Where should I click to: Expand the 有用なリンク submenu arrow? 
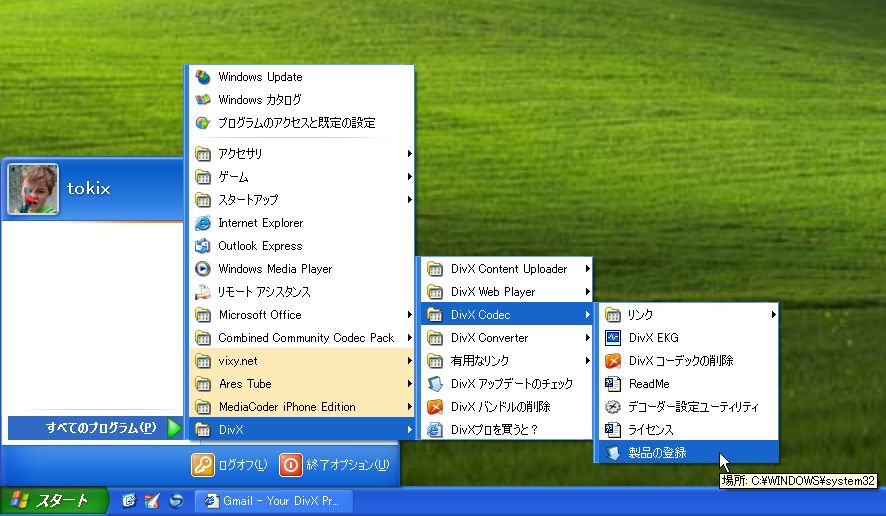click(588, 361)
